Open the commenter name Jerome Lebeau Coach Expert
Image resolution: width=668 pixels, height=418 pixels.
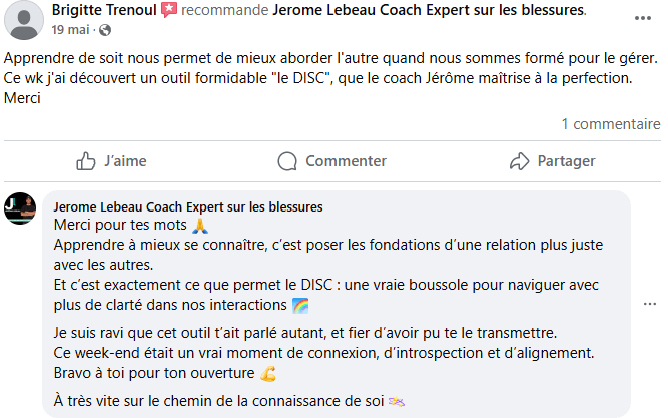point(187,207)
